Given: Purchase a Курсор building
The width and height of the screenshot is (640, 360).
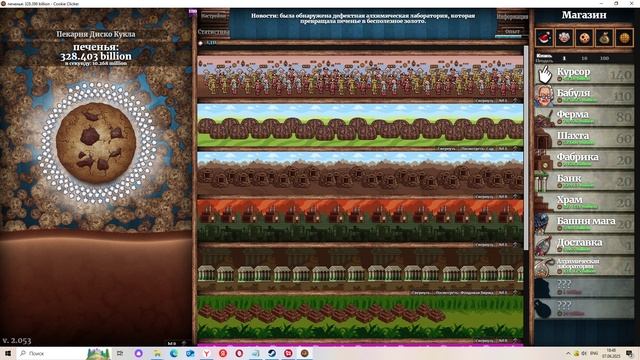Looking at the screenshot, I should coord(584,74).
